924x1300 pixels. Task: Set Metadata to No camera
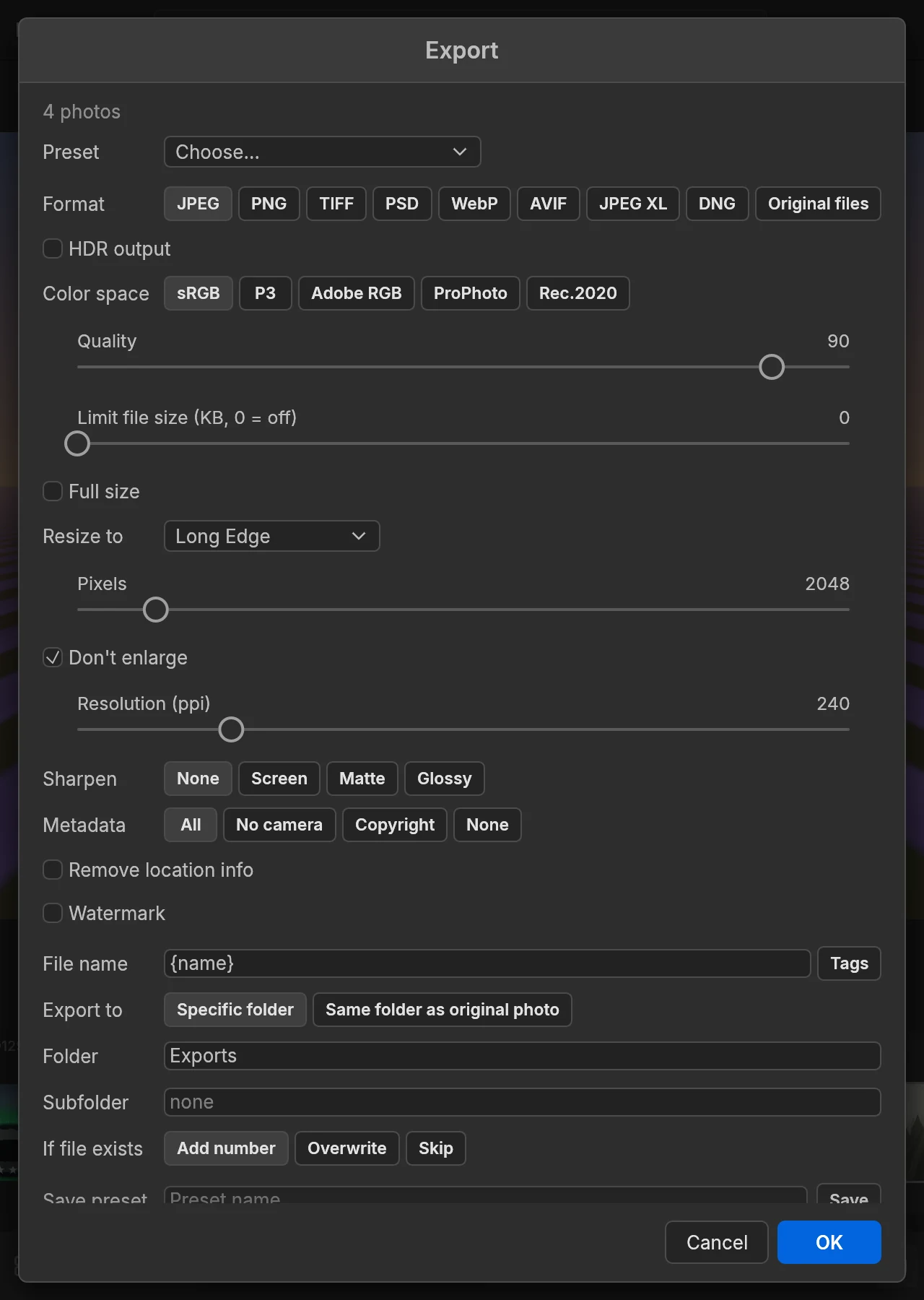click(x=279, y=825)
